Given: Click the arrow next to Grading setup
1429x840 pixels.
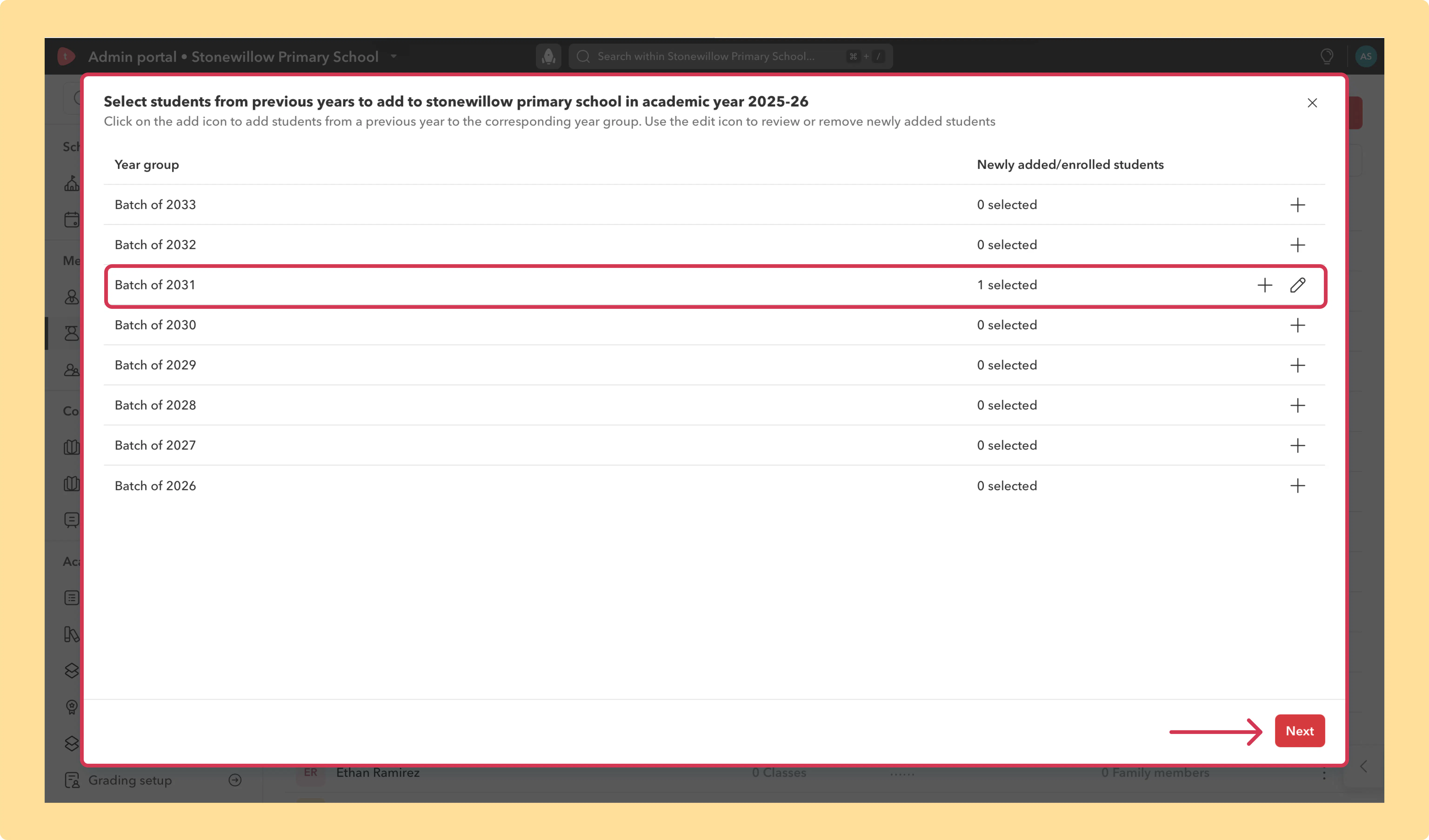Looking at the screenshot, I should click(x=235, y=780).
